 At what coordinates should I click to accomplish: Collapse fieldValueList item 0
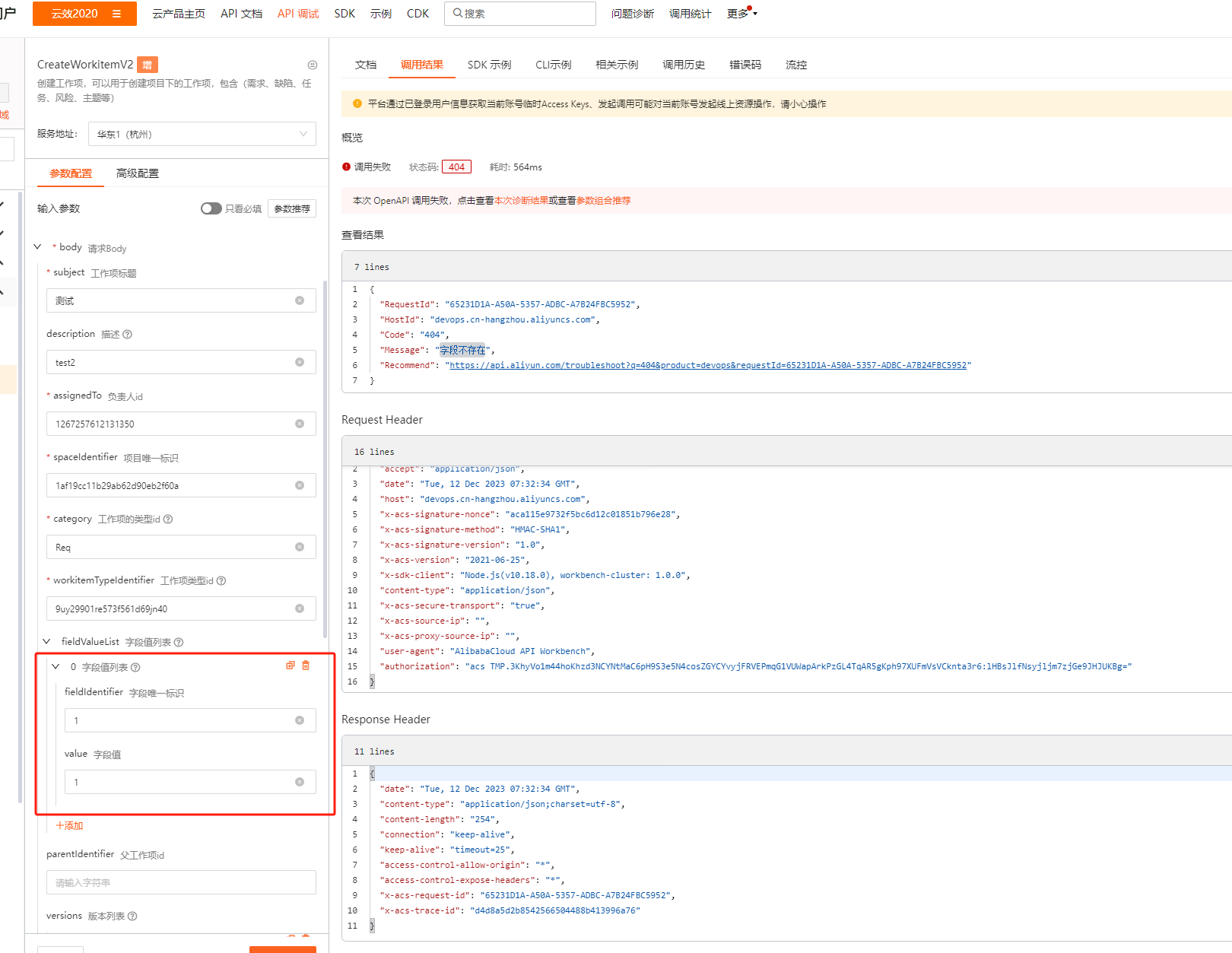pyautogui.click(x=56, y=666)
